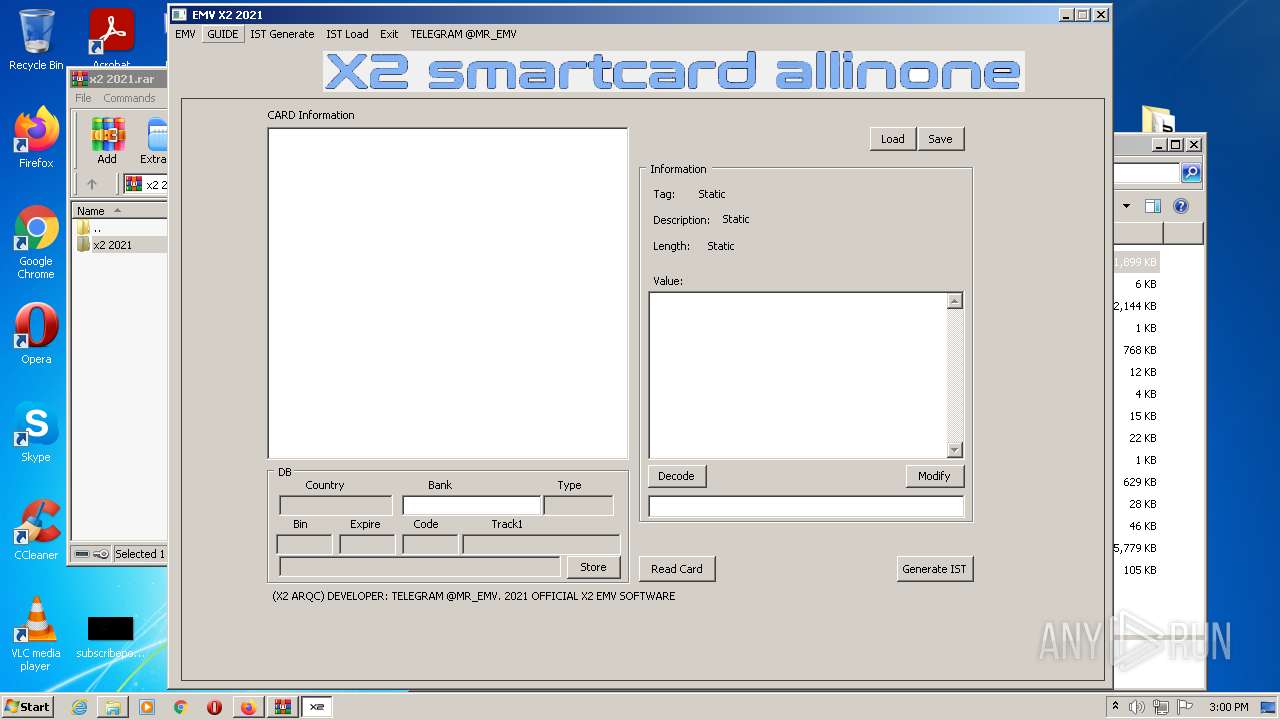Click the Track1 field
This screenshot has height=720, width=1280.
[541, 545]
